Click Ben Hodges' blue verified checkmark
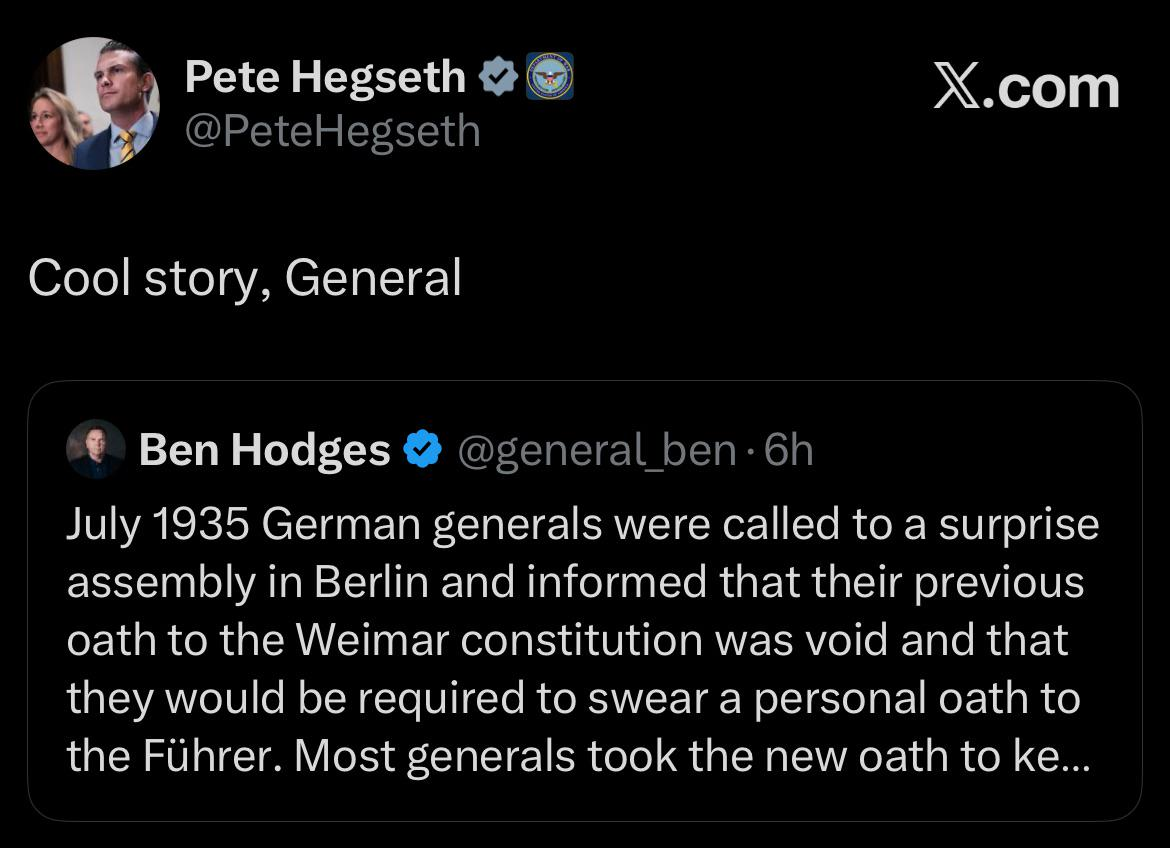 [422, 450]
